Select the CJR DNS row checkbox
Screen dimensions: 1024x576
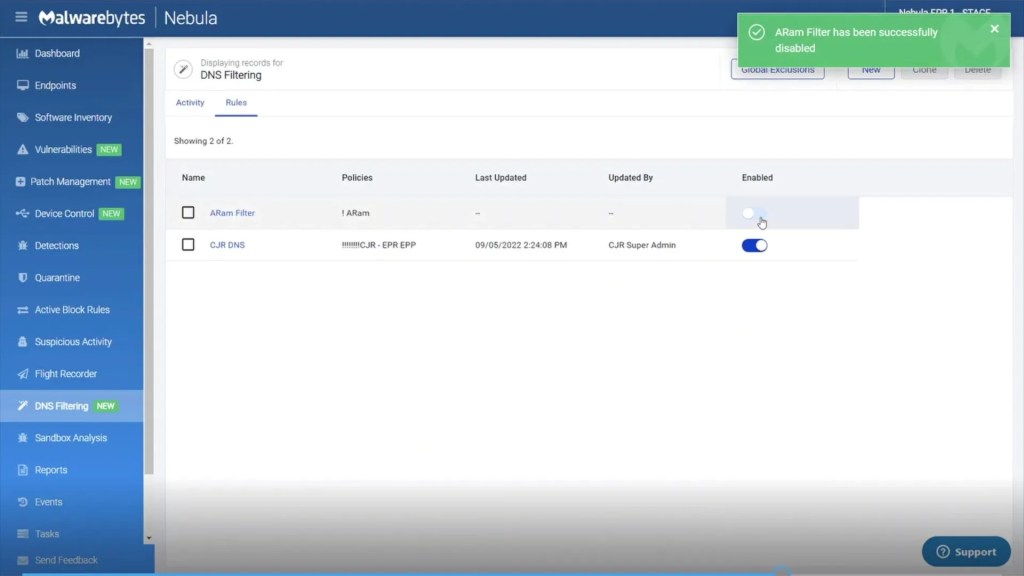tap(188, 244)
